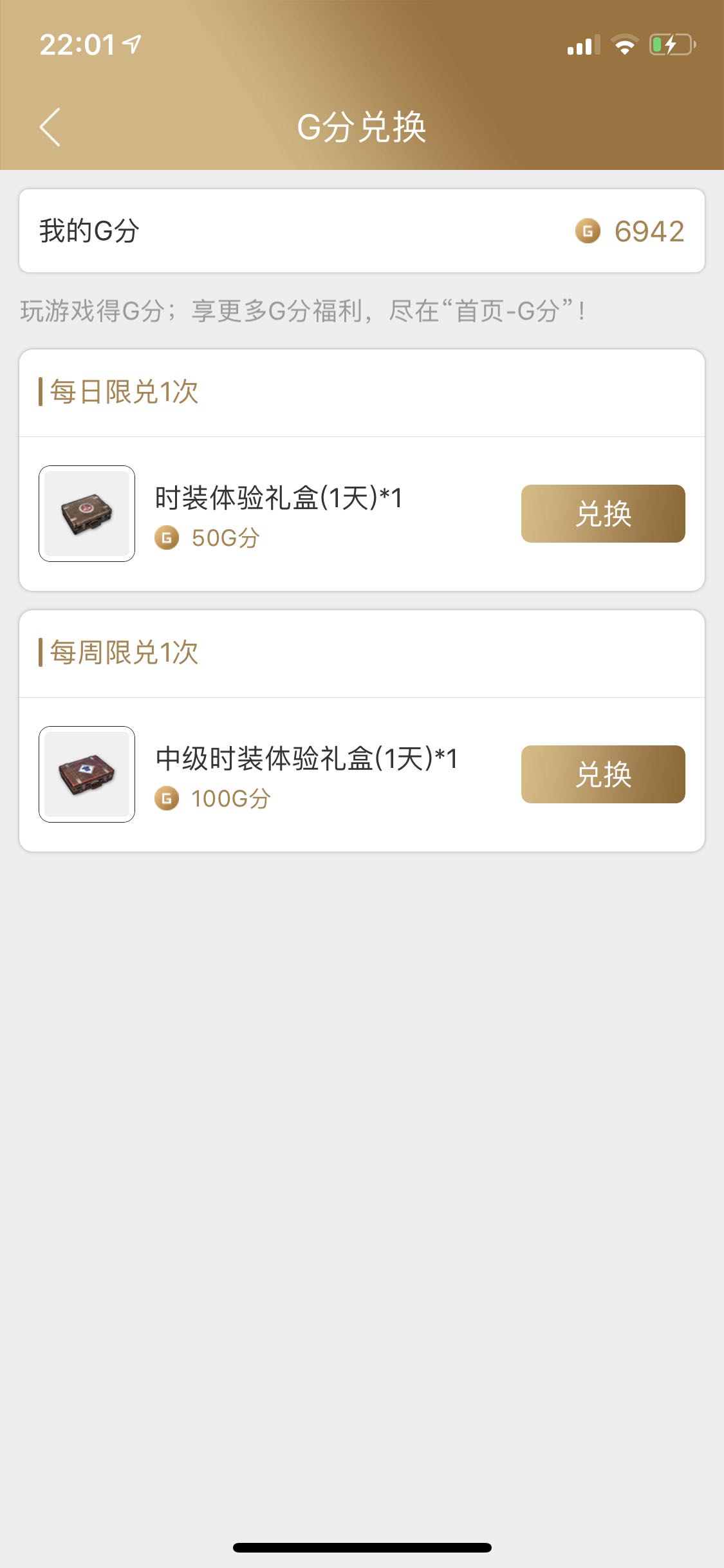Tap the 时装体验礼盒(1天)*1 item title
The image size is (724, 1568).
coord(279,498)
